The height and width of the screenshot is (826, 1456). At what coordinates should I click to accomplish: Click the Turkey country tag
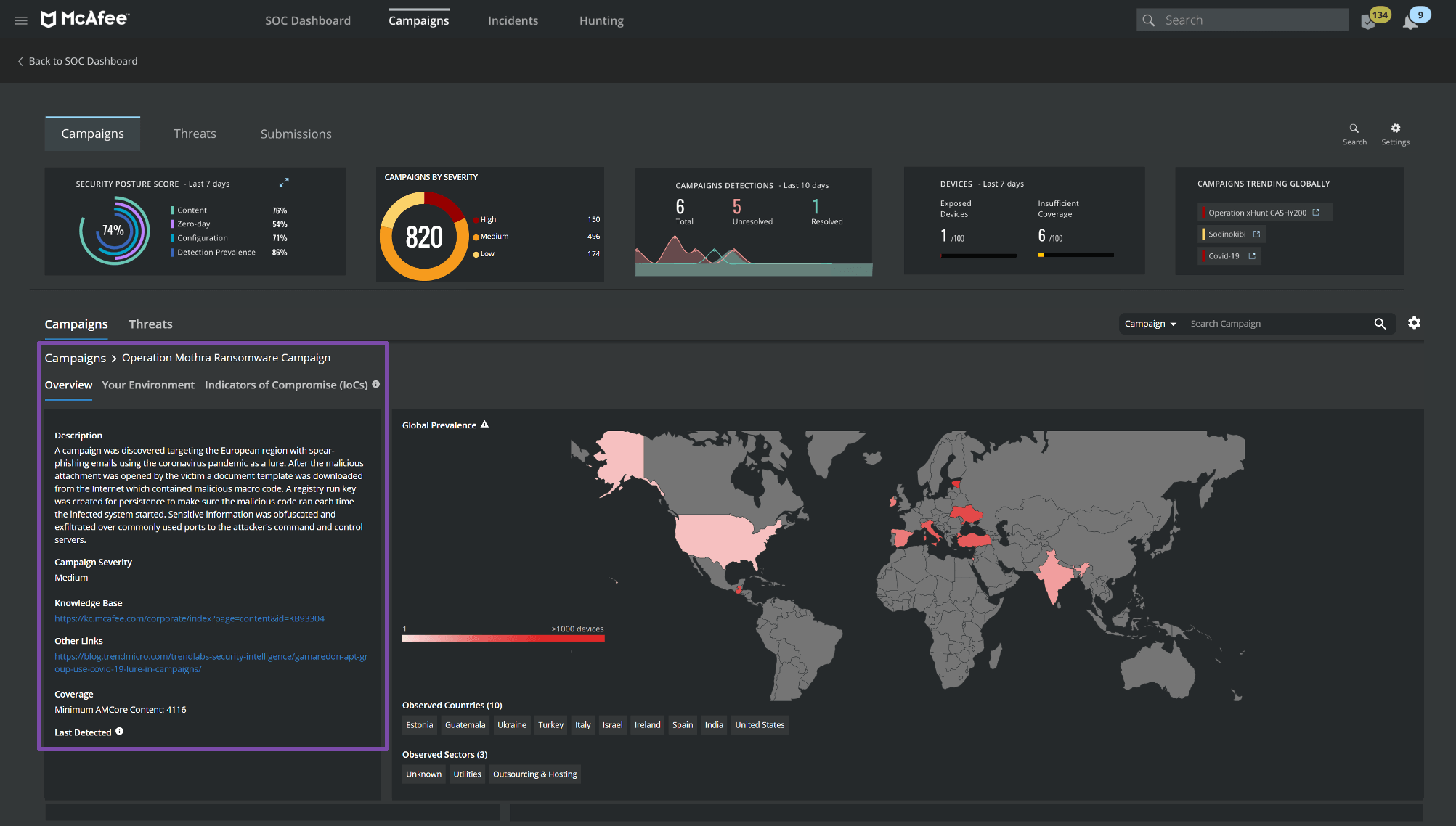pos(550,725)
